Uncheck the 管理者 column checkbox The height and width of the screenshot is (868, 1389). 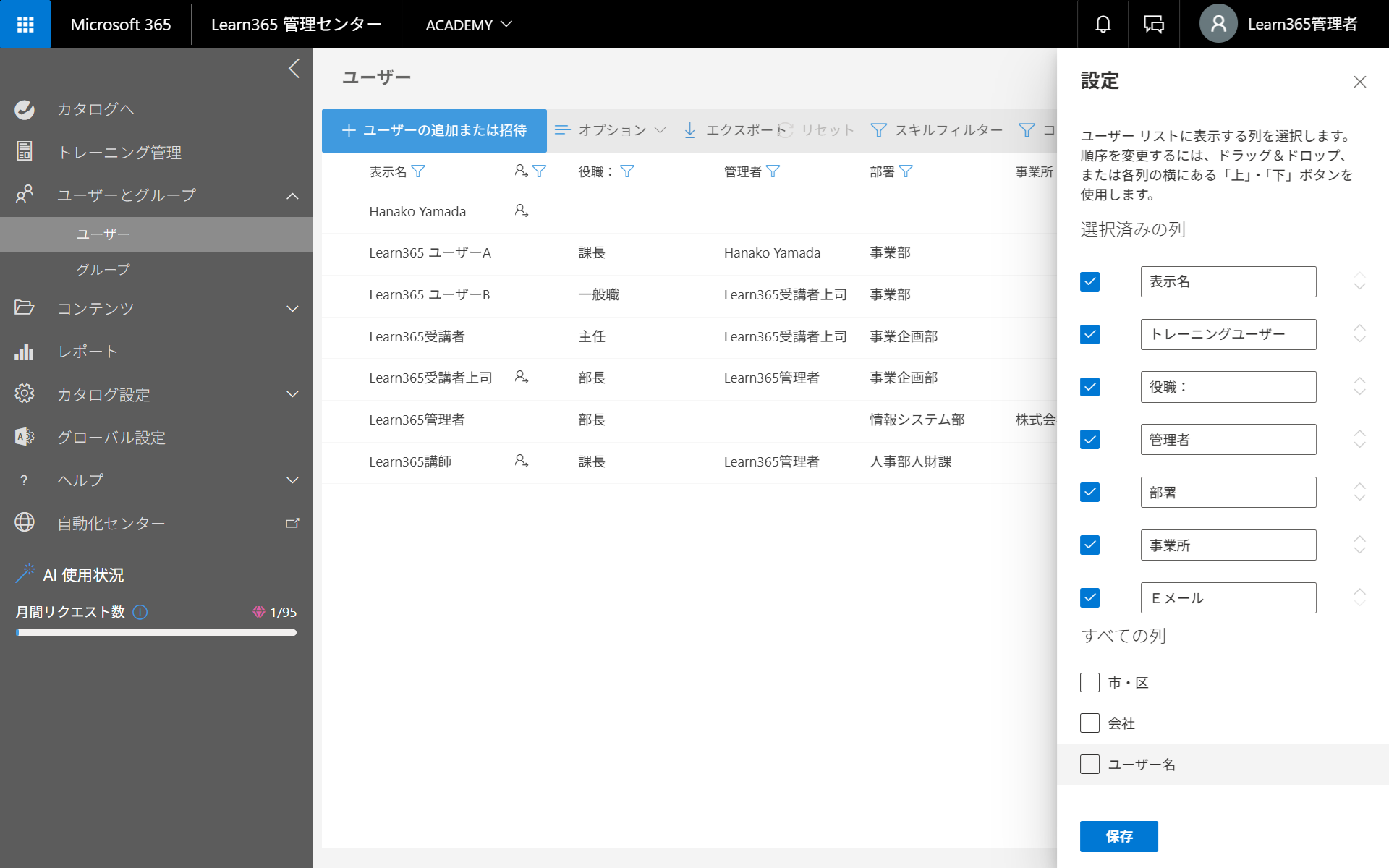pos(1089,440)
